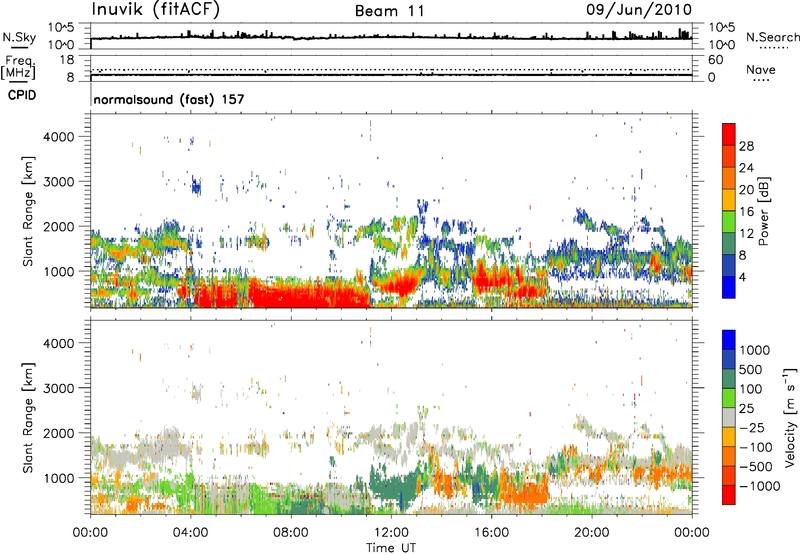Click the plot title 'Inuvik (fitACF)'
This screenshot has width=800, height=554.
coord(156,10)
